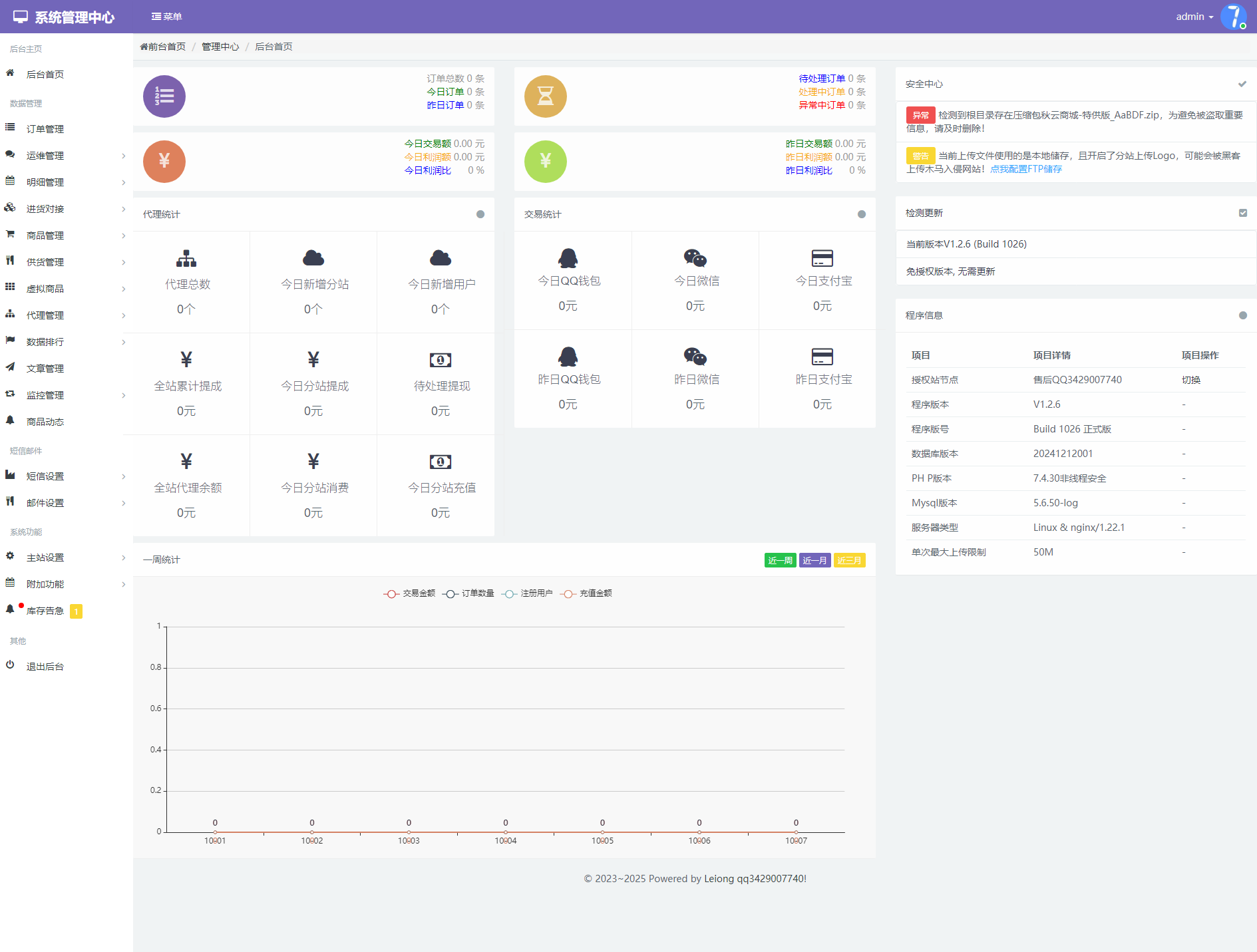Click the 今日支付宝 card icon
This screenshot has width=1257, height=952.
pyautogui.click(x=822, y=257)
